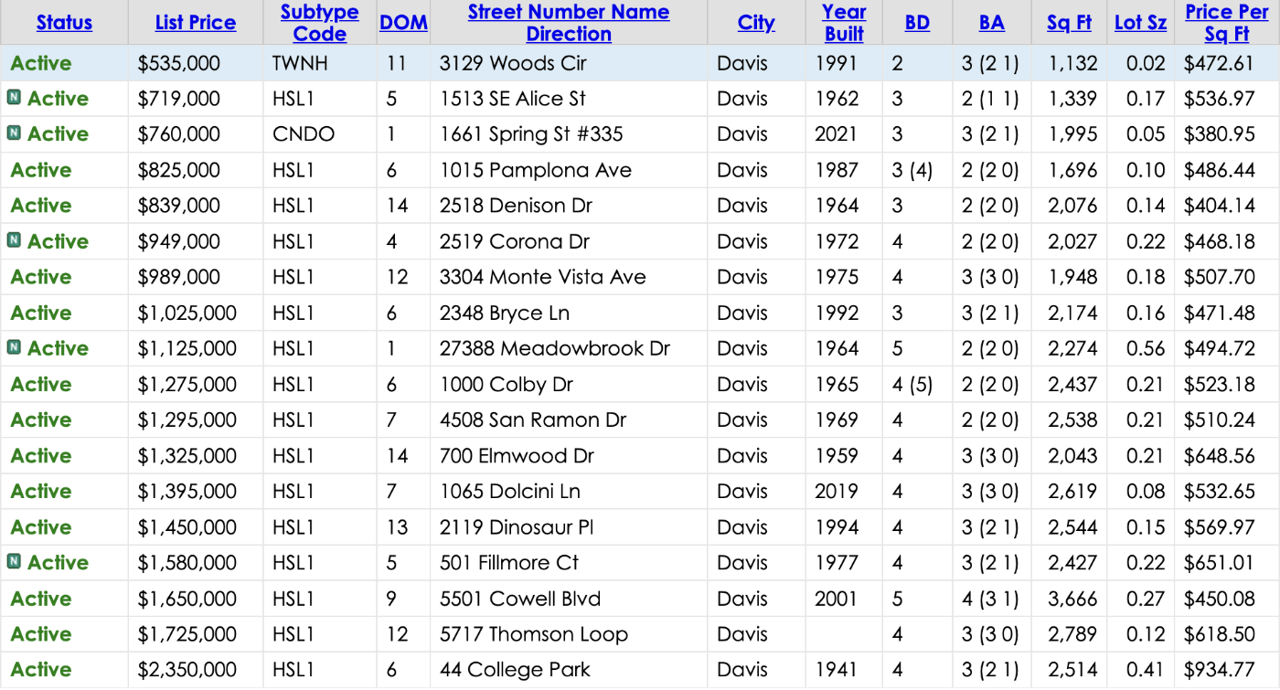The width and height of the screenshot is (1280, 690).
Task: Click the 3,666 square feet value
Action: pyautogui.click(x=1072, y=599)
